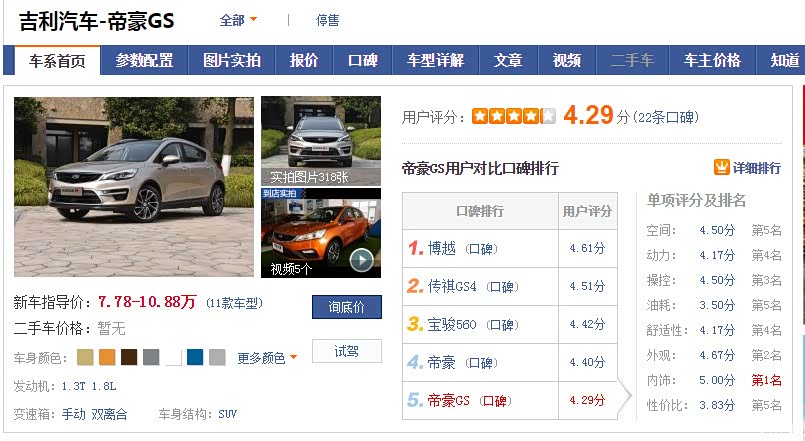Open the 博越 ranking link

[442, 248]
